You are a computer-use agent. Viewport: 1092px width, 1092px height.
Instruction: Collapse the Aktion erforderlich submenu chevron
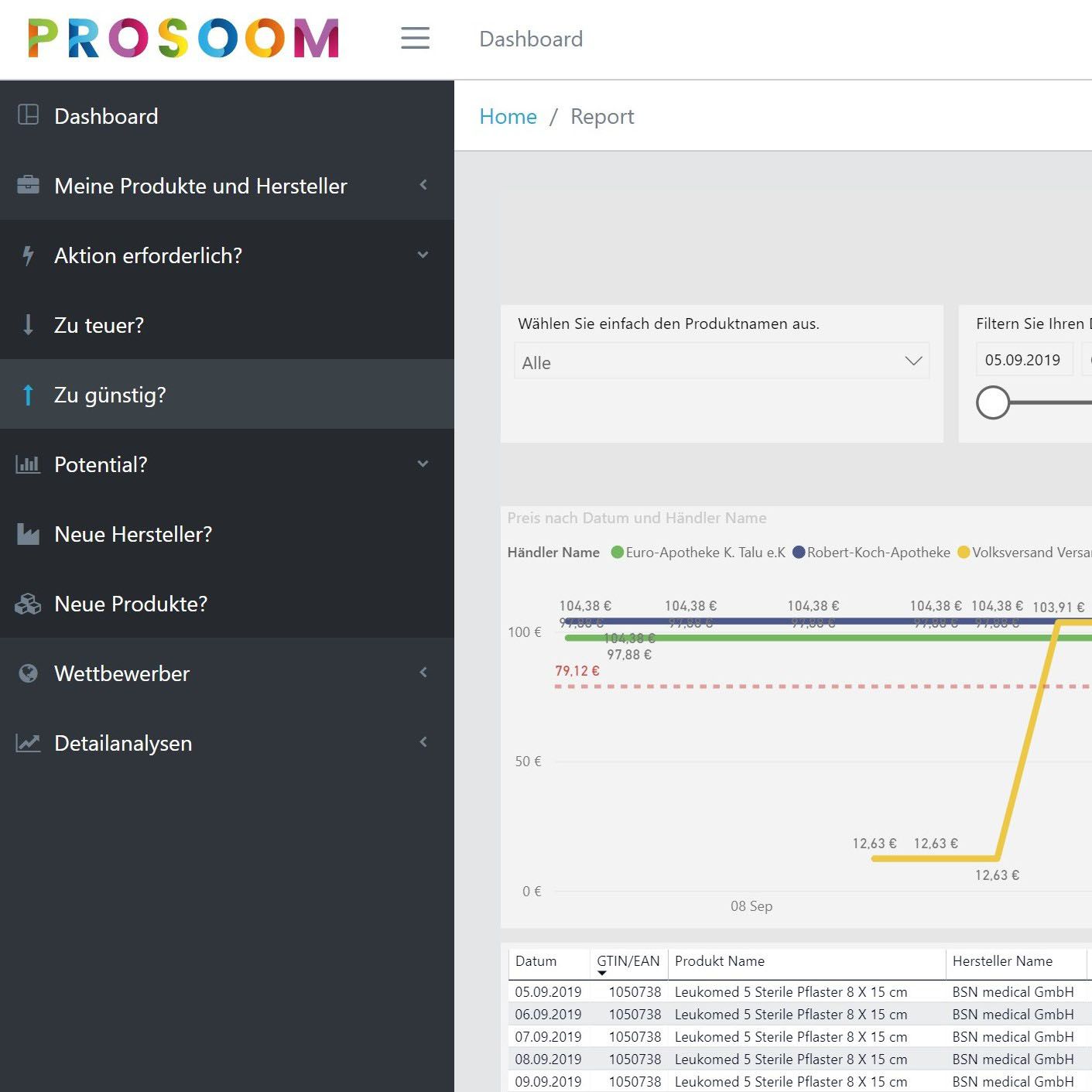pos(423,255)
